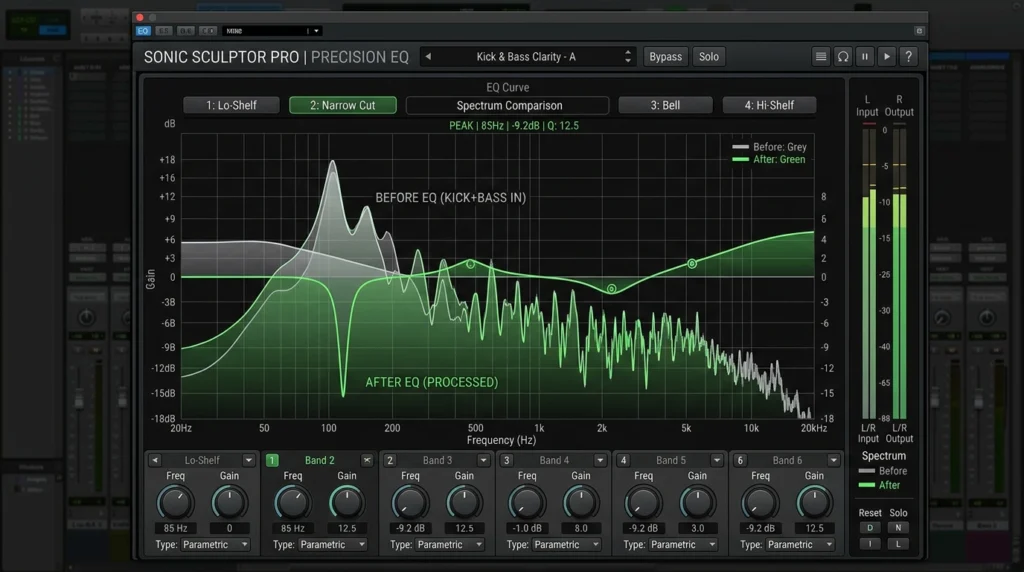1024x572 pixels.
Task: Open the Band 2 Type Parametric dropdown
Action: point(333,545)
